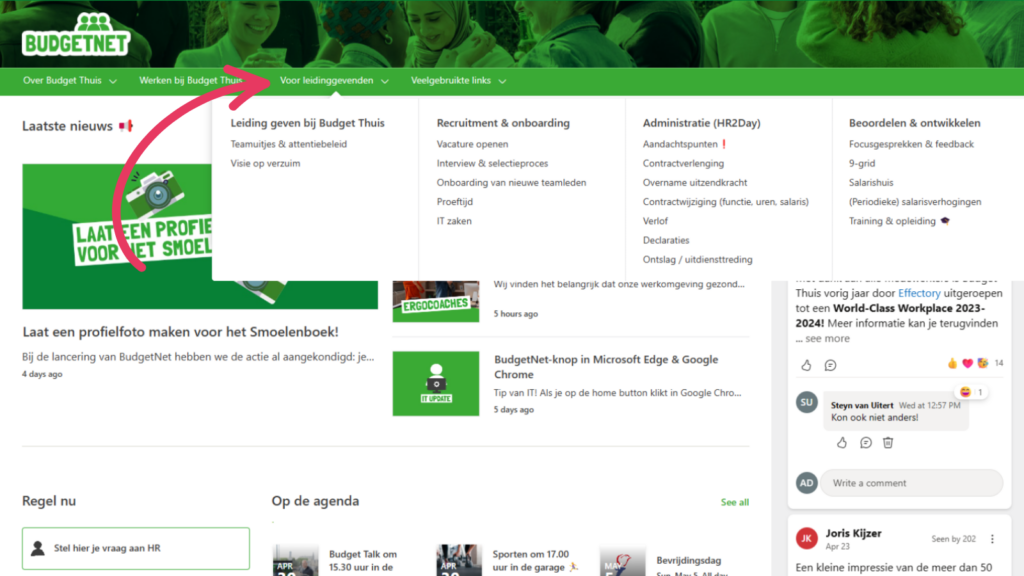Image resolution: width=1024 pixels, height=576 pixels.
Task: Open Overname uitzendkracht
Action: click(x=695, y=182)
